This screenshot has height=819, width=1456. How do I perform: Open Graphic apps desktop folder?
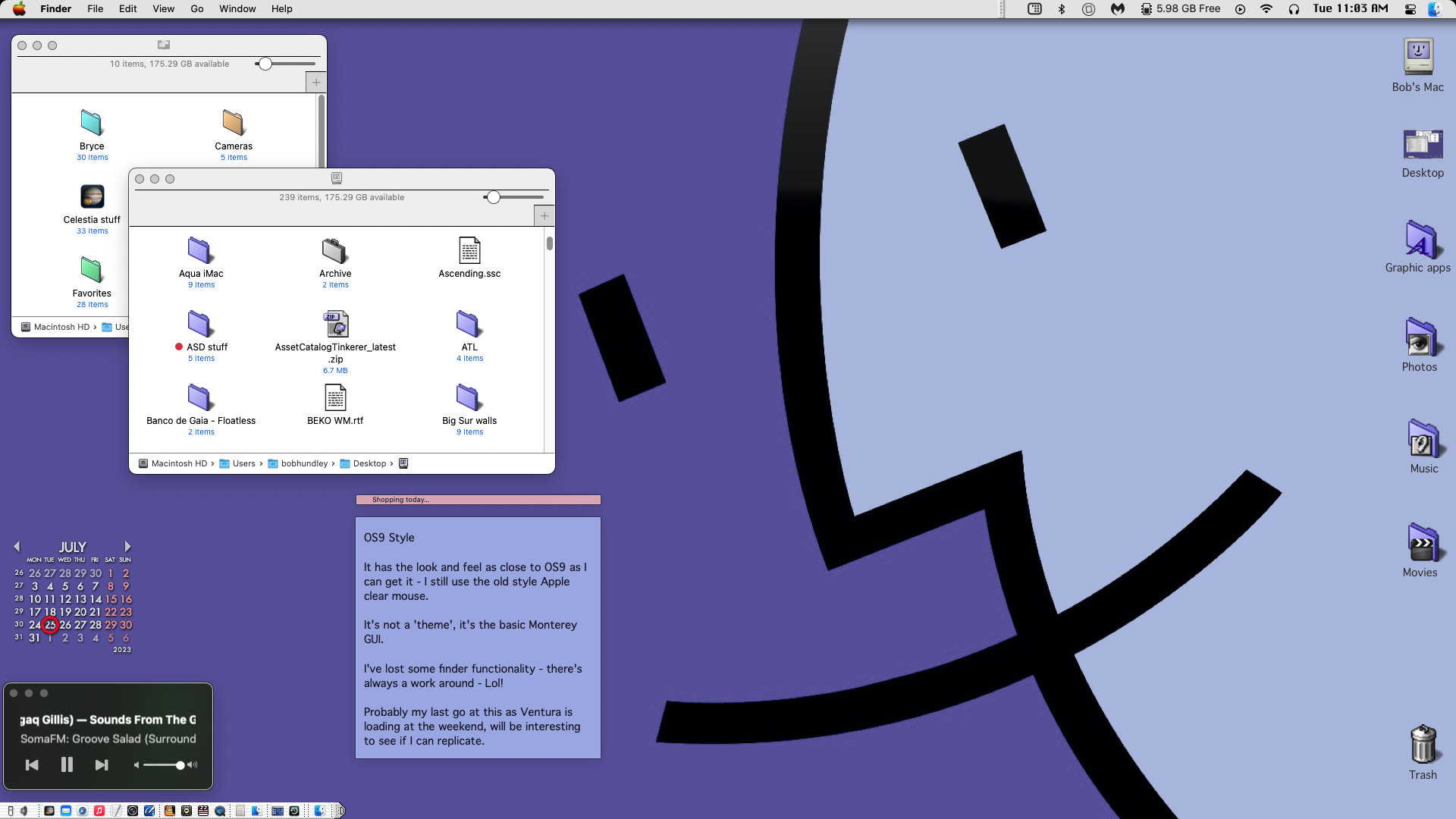coord(1420,240)
